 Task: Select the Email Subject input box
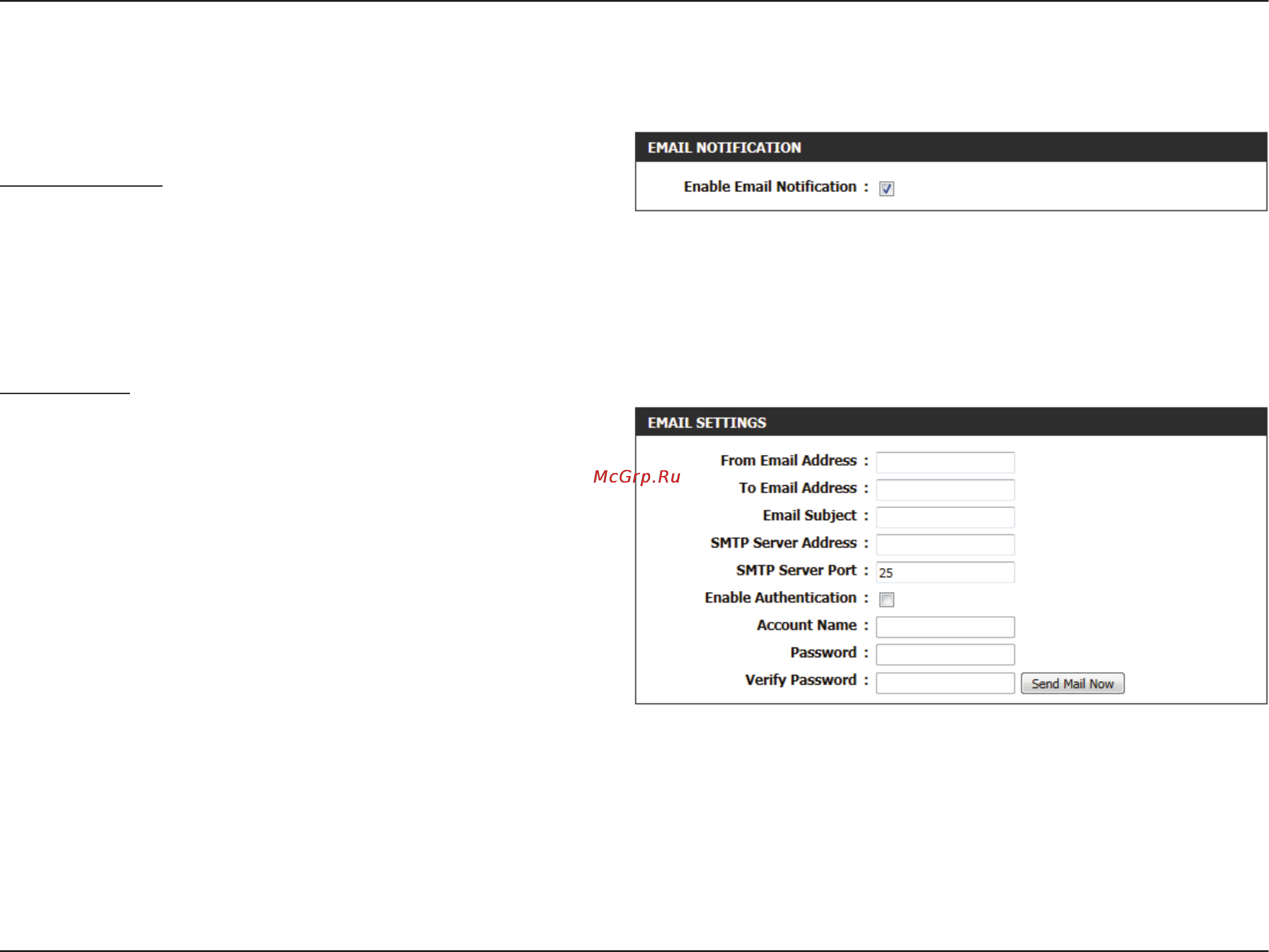945,517
